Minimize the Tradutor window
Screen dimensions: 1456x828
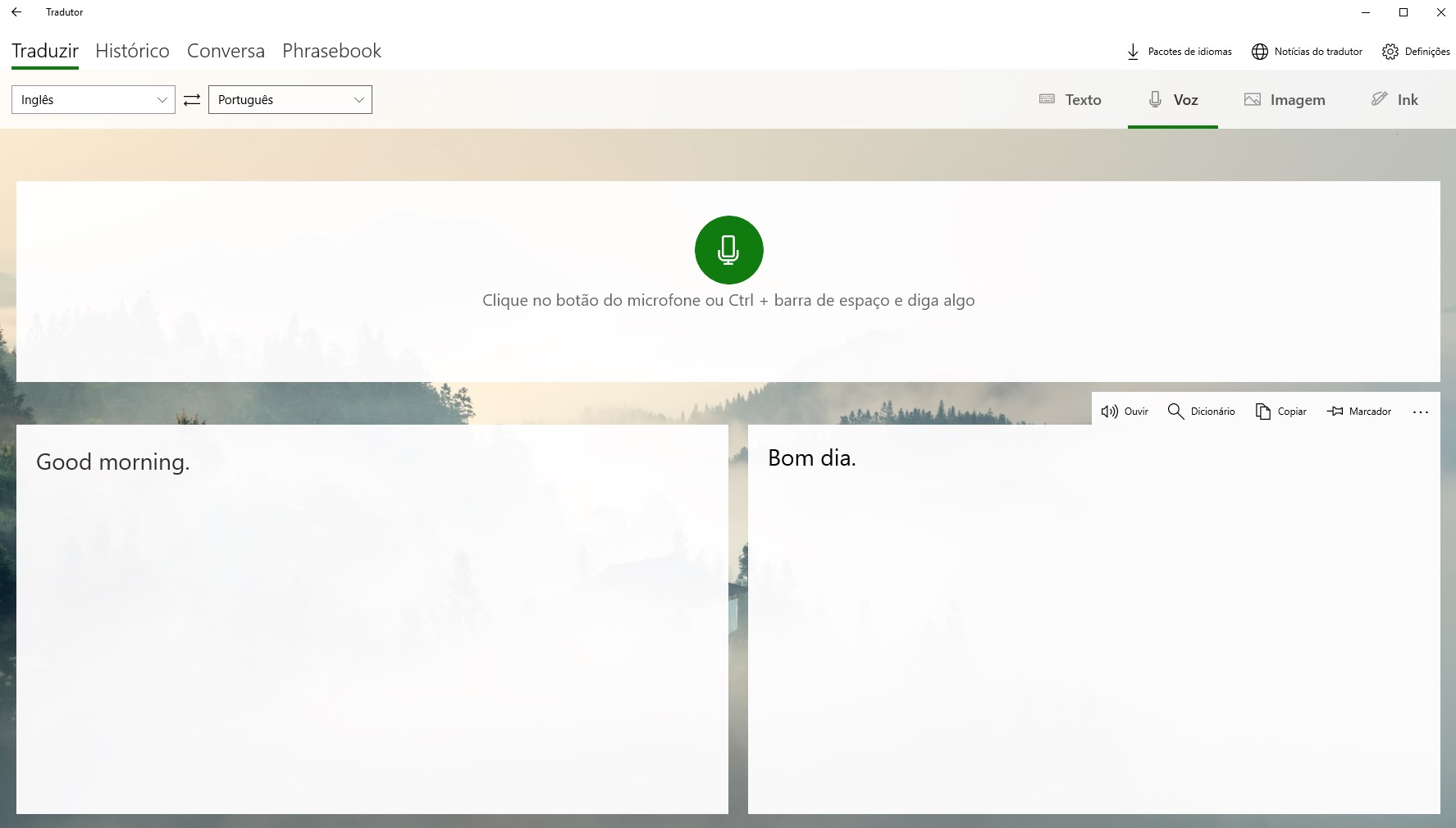click(x=1366, y=12)
